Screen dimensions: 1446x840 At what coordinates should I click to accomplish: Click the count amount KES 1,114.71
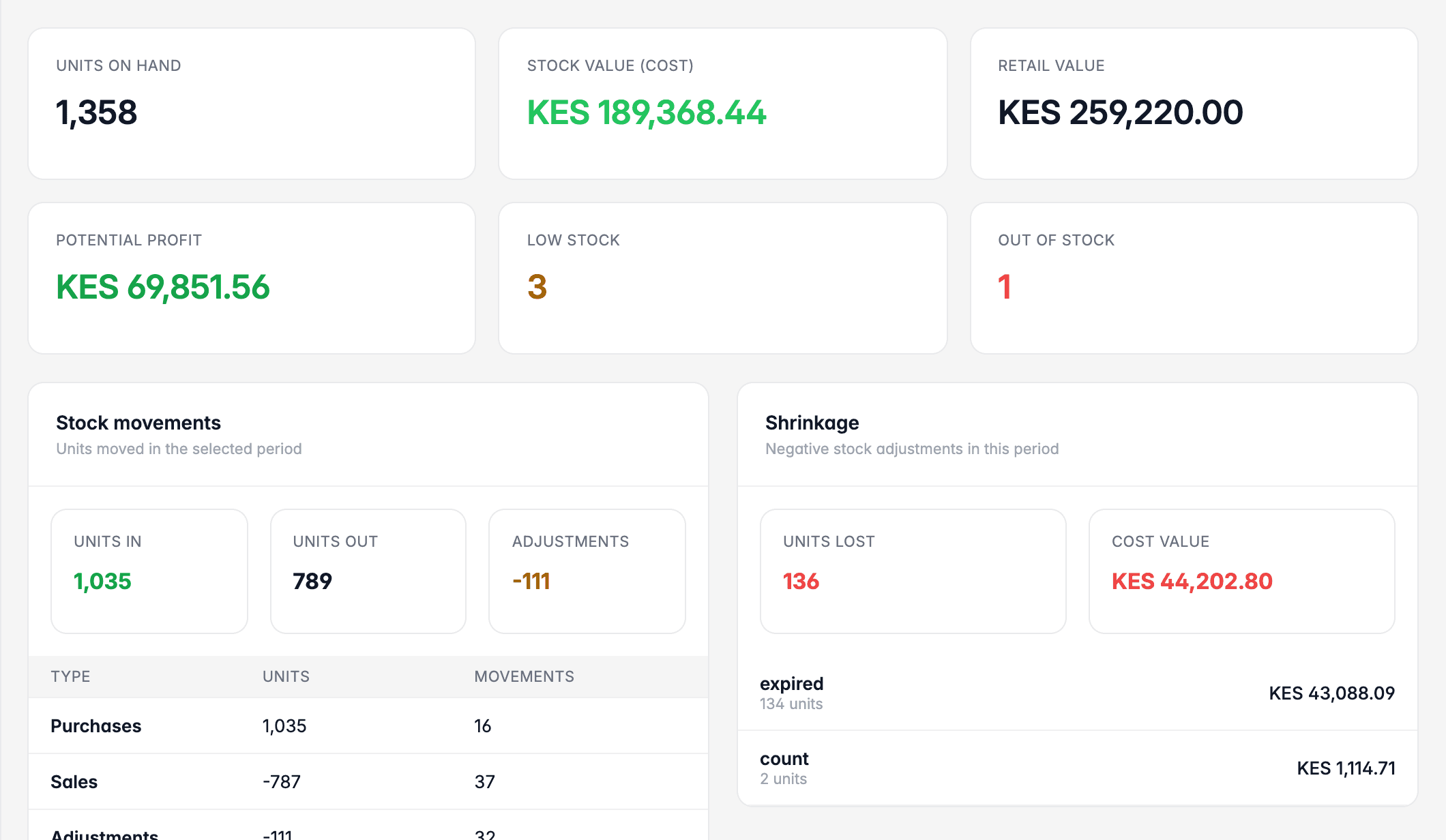[1346, 768]
